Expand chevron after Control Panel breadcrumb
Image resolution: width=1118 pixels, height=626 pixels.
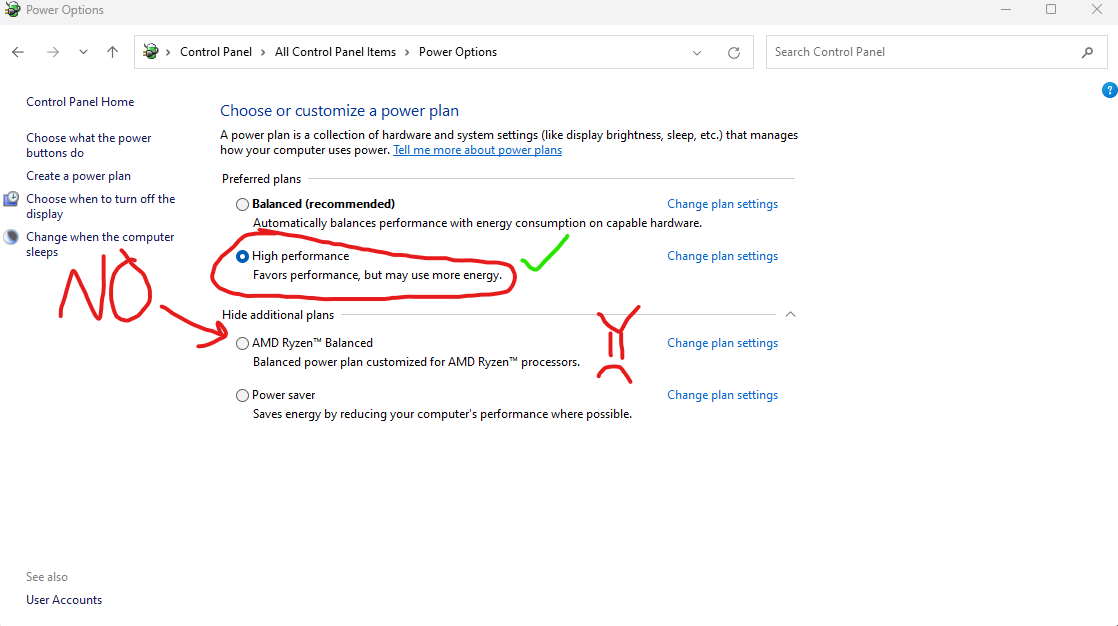[263, 53]
